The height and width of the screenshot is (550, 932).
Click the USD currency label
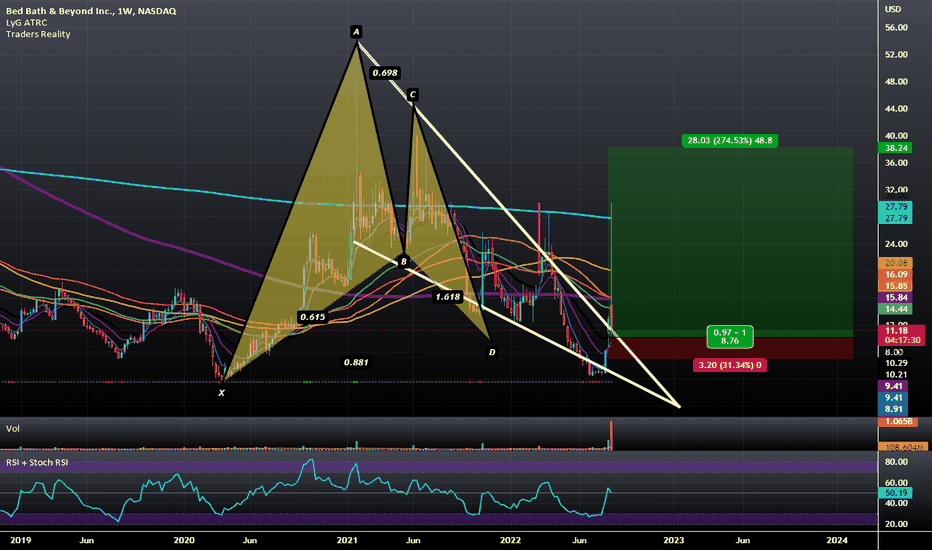[x=893, y=9]
